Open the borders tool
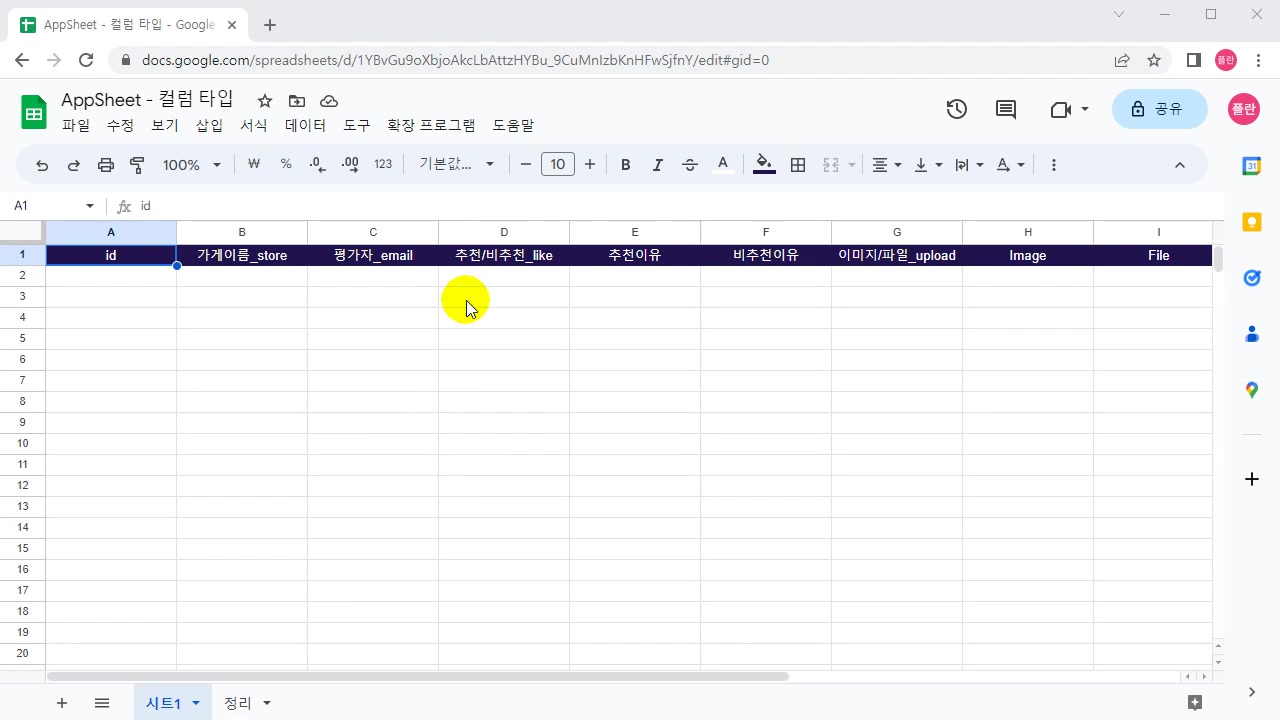This screenshot has height=720, width=1280. pos(797,164)
